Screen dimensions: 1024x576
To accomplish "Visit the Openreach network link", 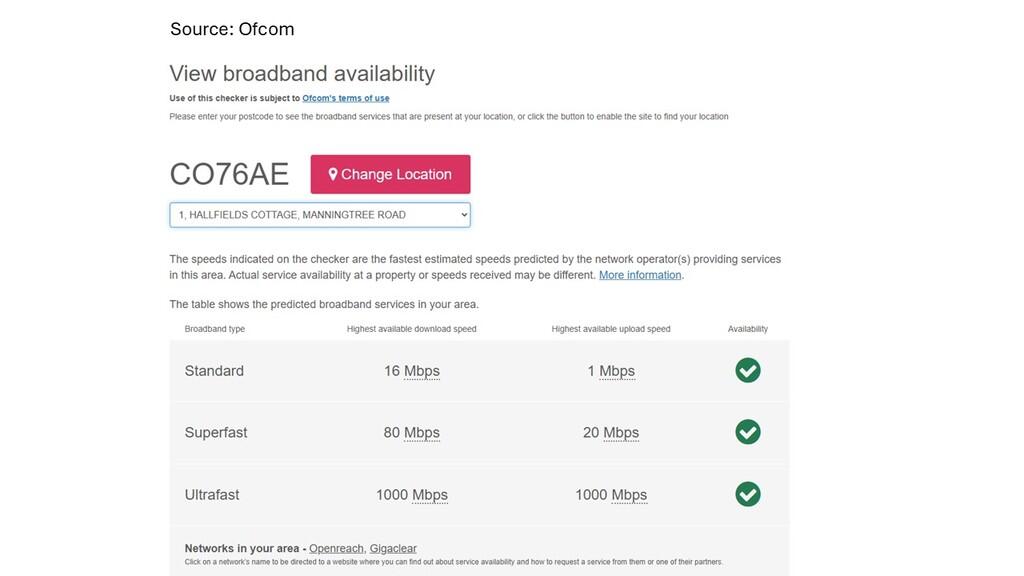I will pos(336,549).
